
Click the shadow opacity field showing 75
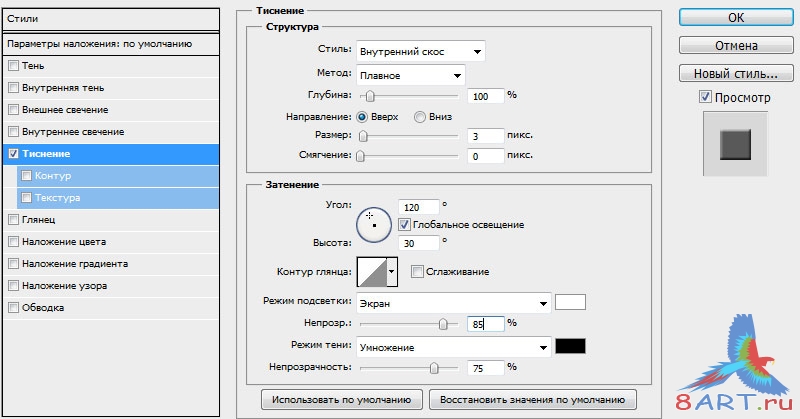click(x=486, y=367)
